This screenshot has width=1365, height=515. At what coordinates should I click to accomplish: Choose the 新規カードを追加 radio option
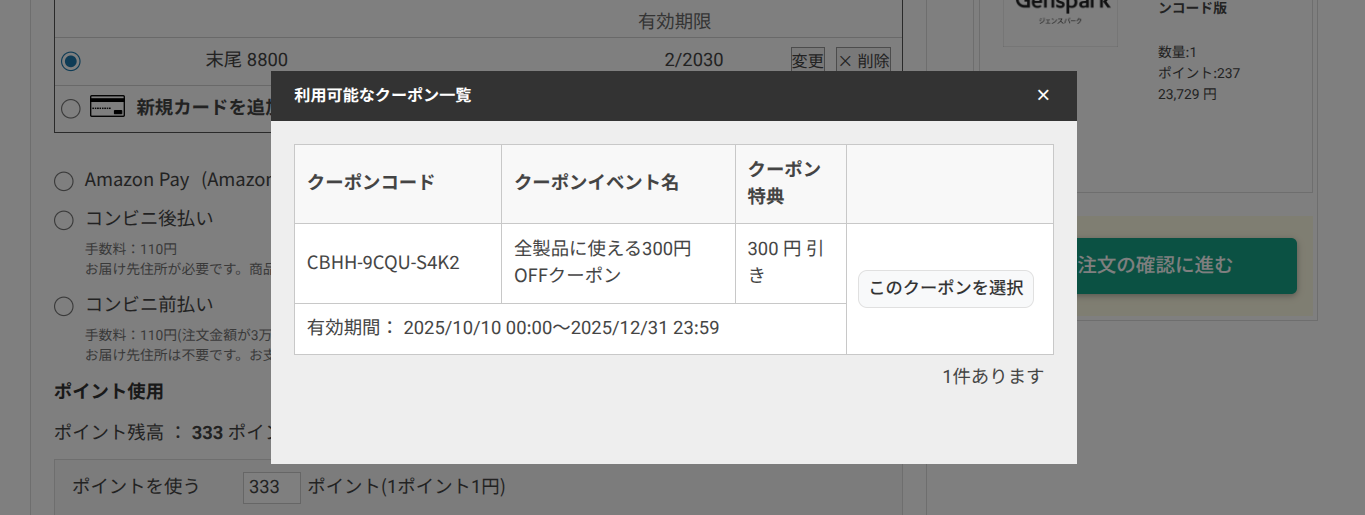click(x=70, y=108)
